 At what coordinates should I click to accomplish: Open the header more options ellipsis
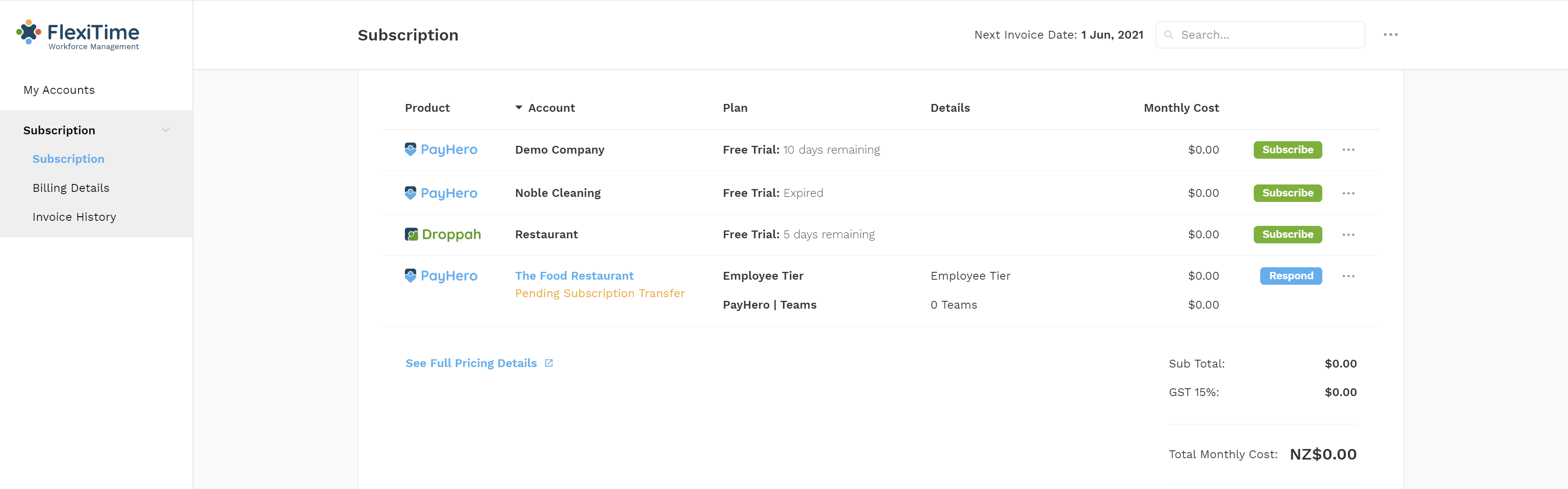1390,35
